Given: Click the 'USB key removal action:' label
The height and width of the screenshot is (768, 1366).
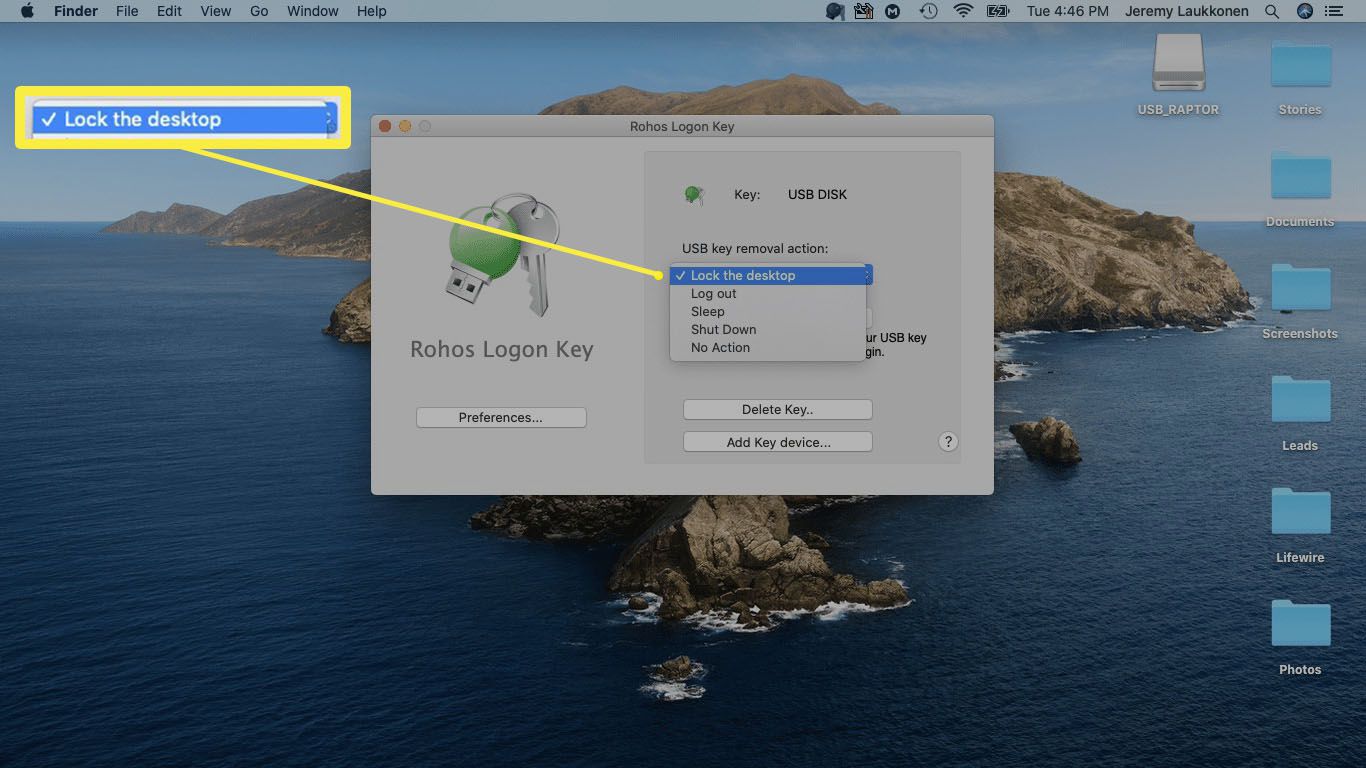Looking at the screenshot, I should coord(755,248).
